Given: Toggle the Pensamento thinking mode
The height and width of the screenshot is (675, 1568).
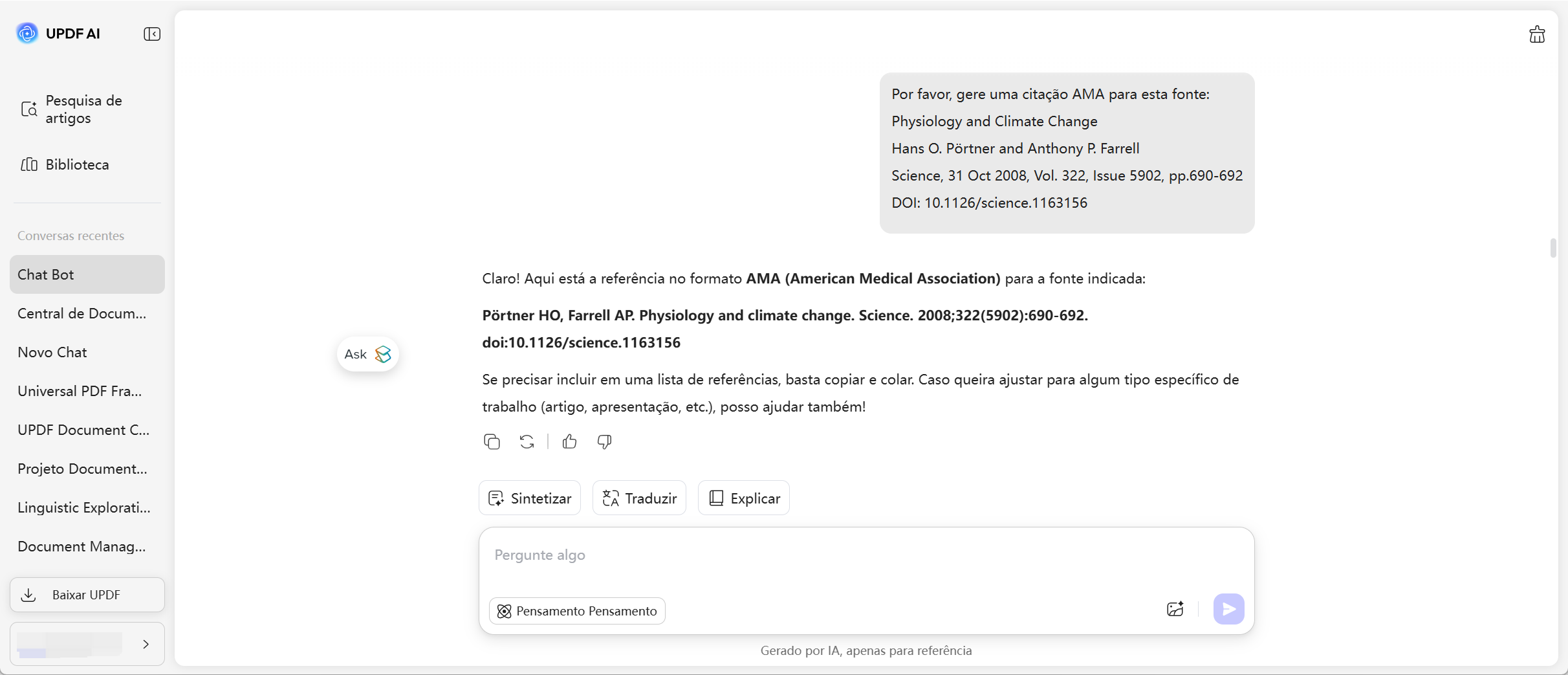Looking at the screenshot, I should coord(577,611).
